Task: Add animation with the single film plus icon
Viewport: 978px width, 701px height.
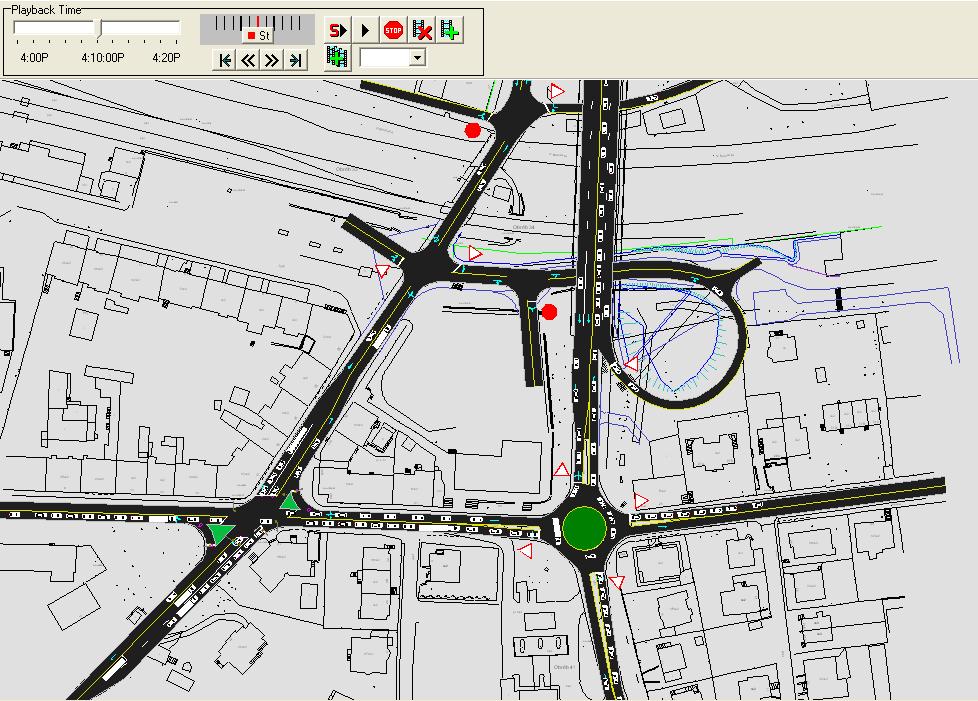Action: pos(450,30)
